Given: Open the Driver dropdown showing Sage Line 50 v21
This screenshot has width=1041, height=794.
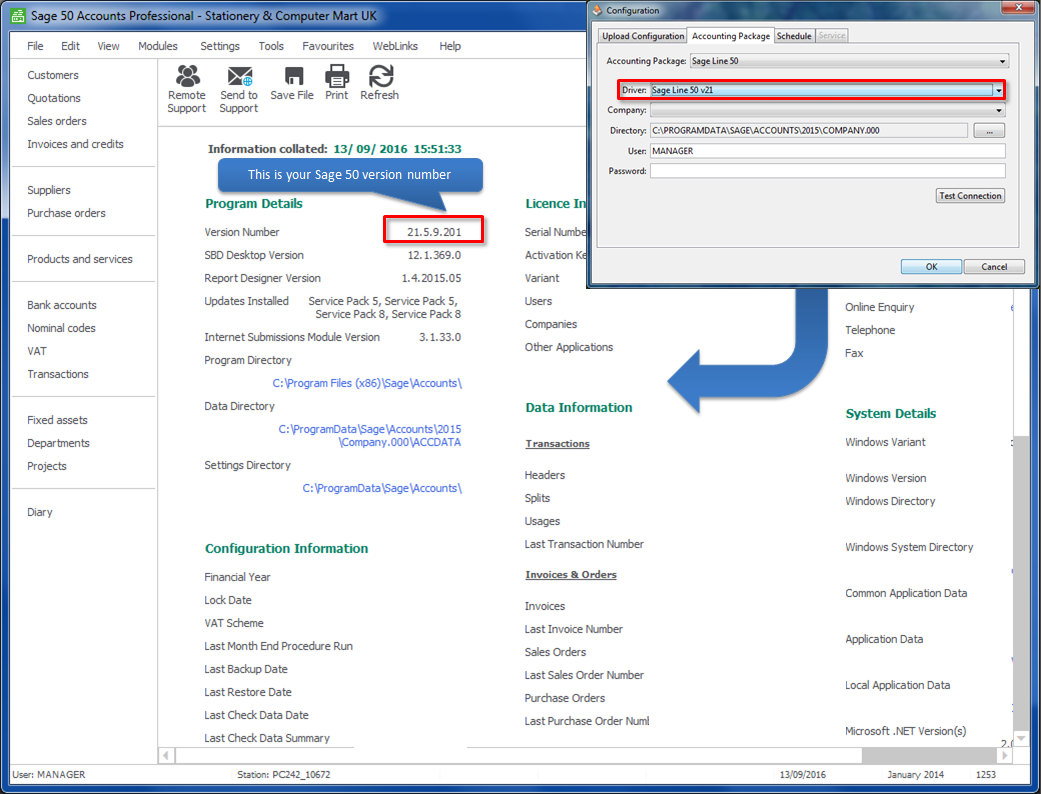Looking at the screenshot, I should 998,89.
